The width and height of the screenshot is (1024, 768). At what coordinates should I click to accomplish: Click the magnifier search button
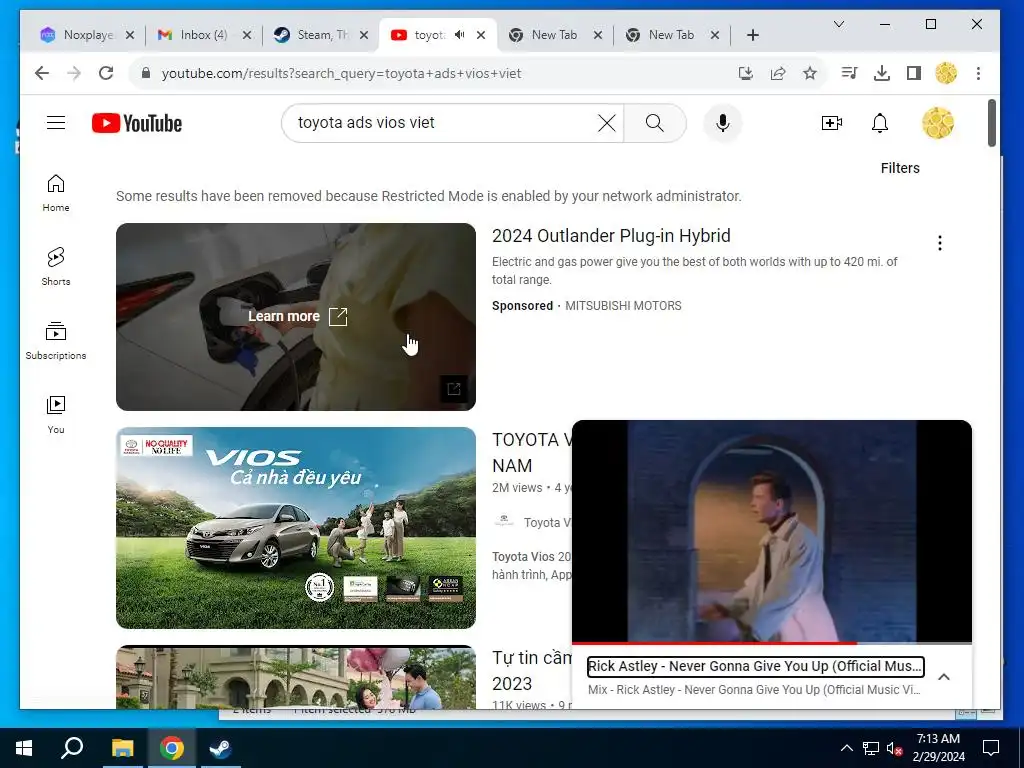654,123
